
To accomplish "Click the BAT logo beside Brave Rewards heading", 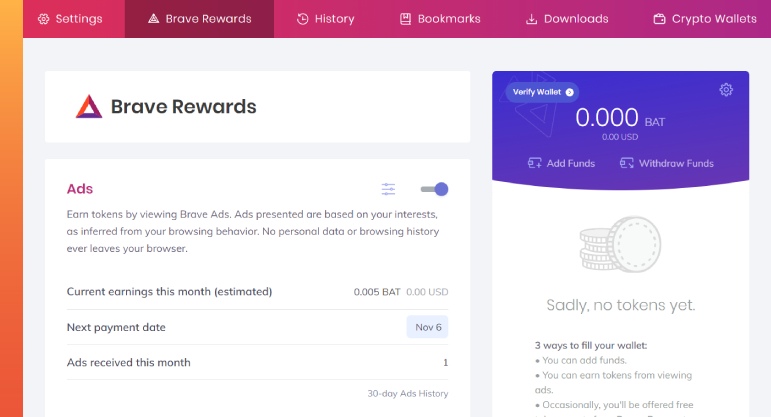I will (89, 106).
